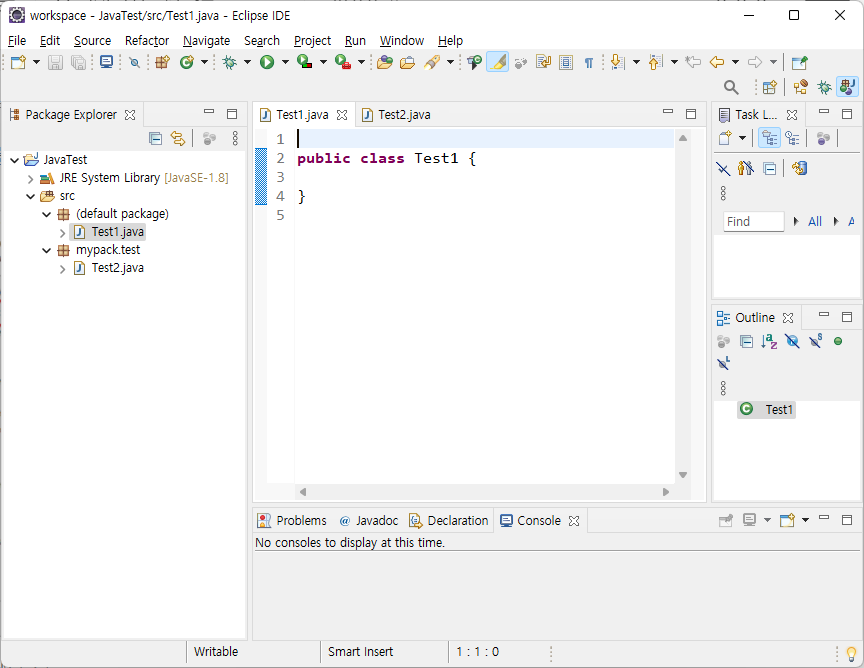
Task: Collapse the JavaTest project node
Action: [x=15, y=160]
